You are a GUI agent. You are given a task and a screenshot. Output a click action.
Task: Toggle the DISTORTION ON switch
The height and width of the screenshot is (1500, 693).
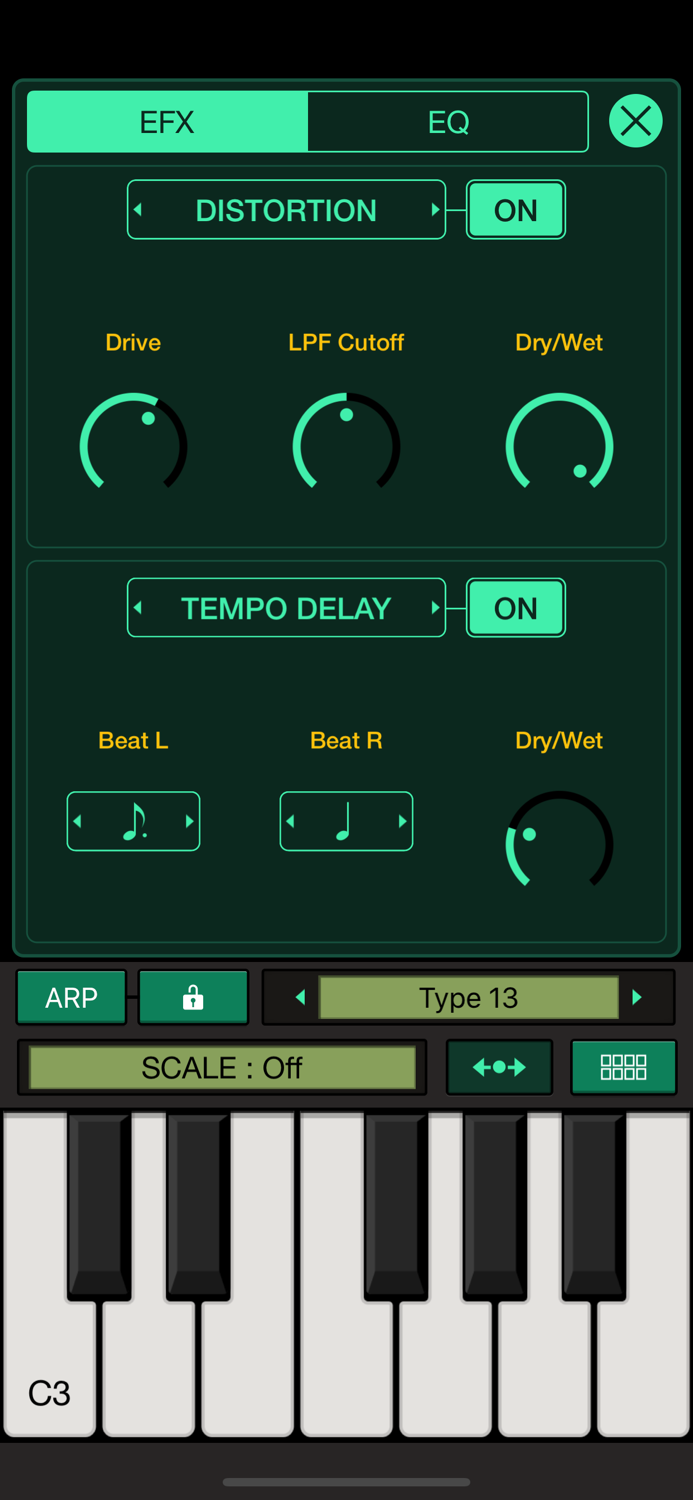pyautogui.click(x=516, y=210)
